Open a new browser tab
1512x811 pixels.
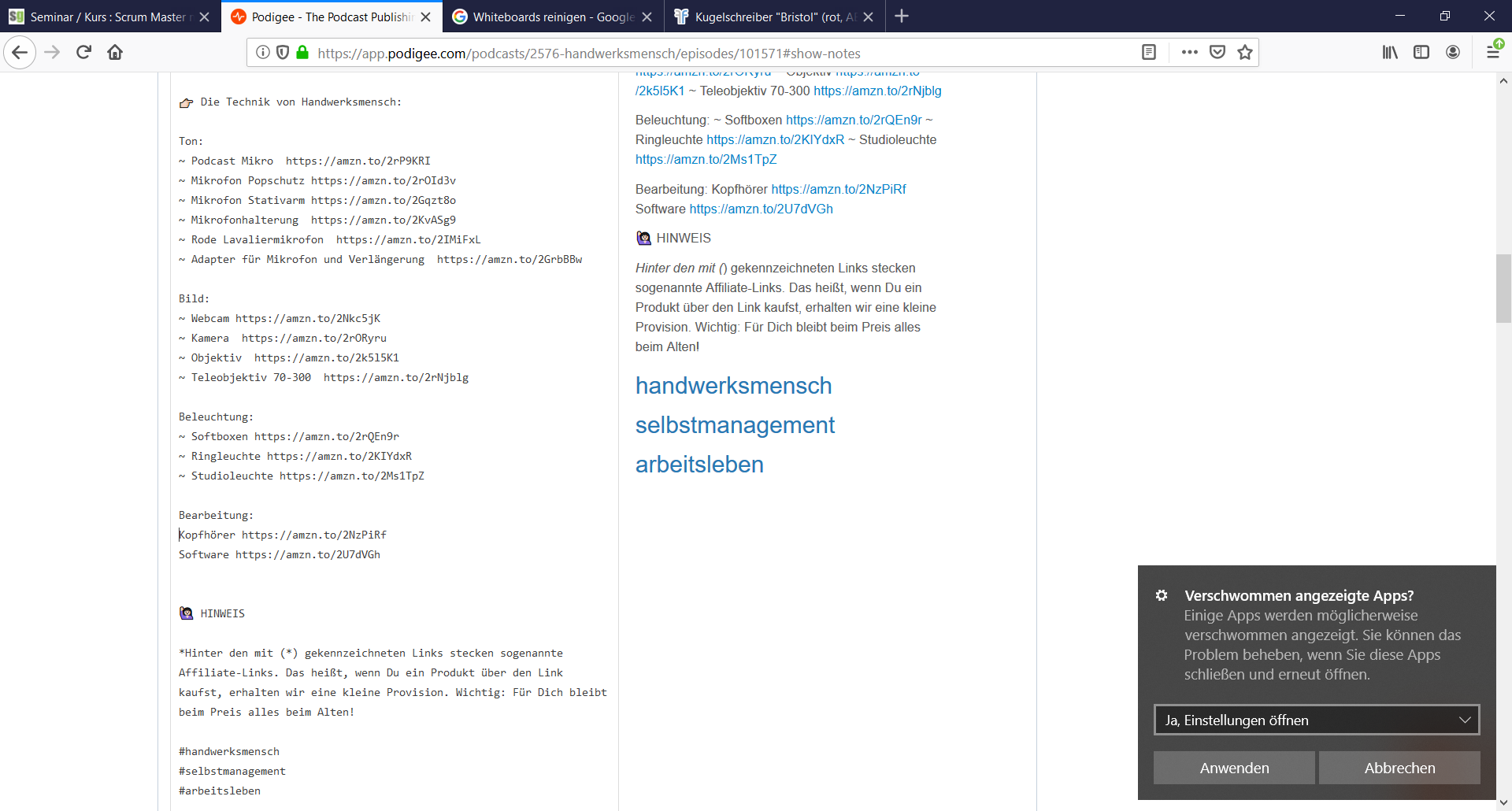coord(902,17)
